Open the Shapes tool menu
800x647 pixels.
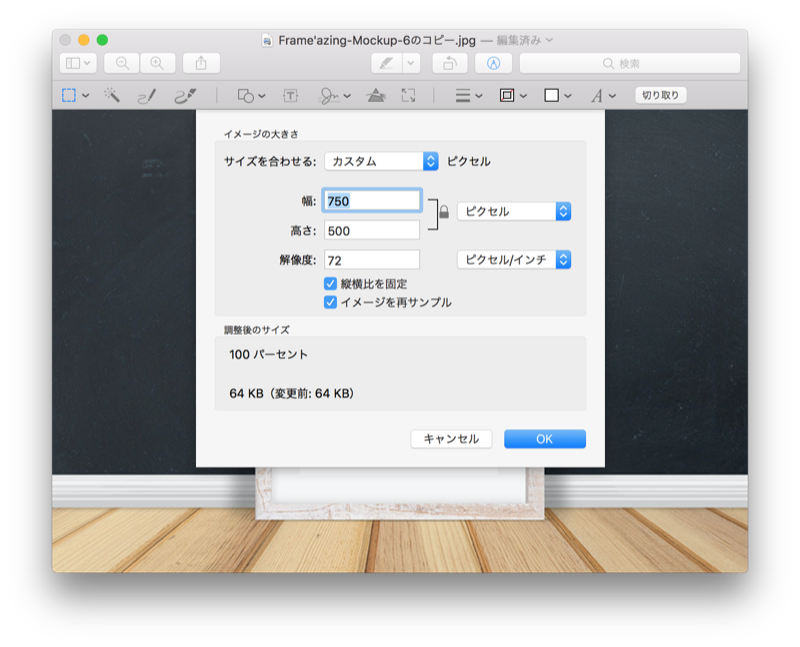click(251, 95)
